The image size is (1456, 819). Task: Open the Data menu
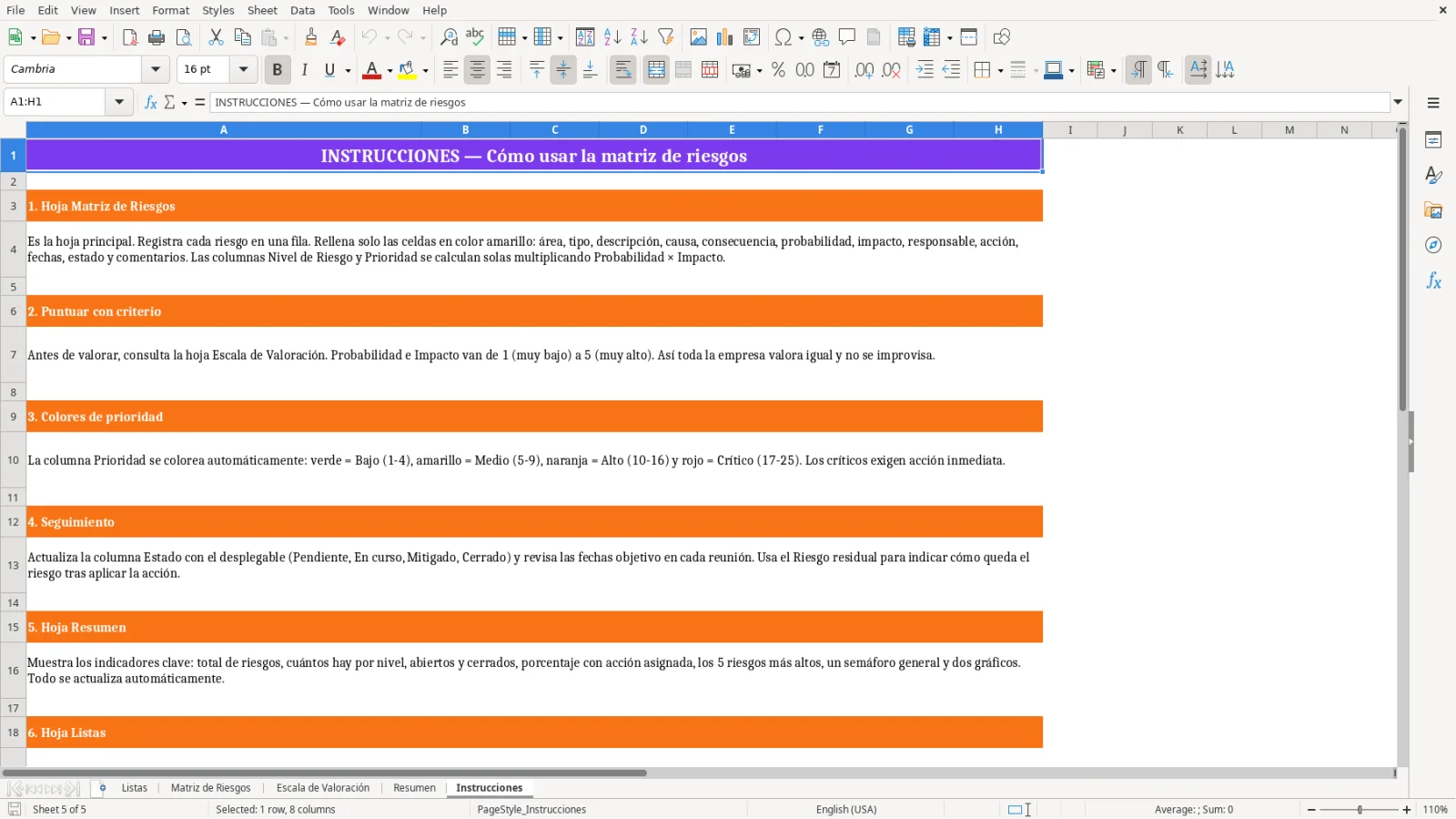302,10
